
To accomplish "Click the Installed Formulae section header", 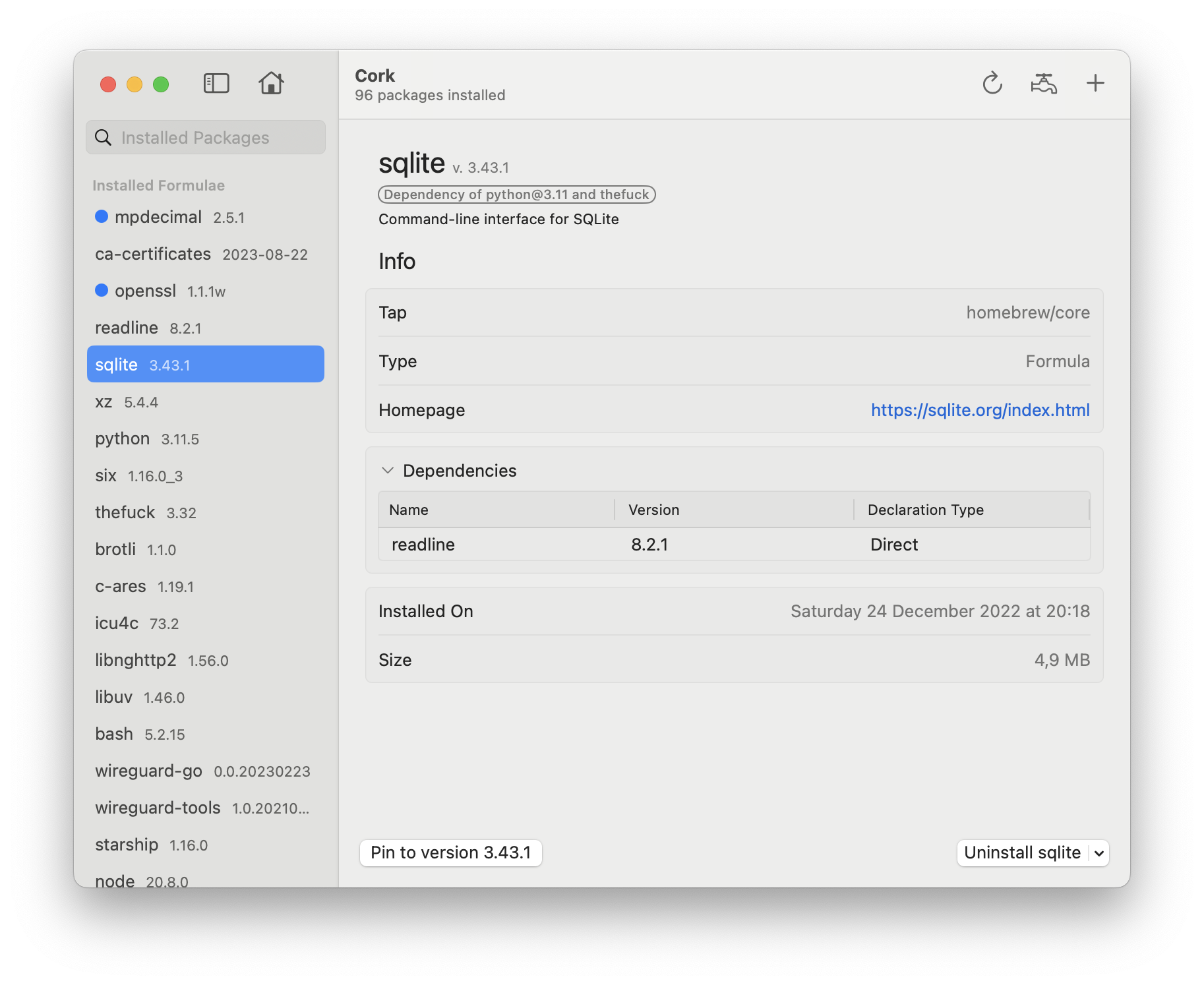I will coord(158,185).
